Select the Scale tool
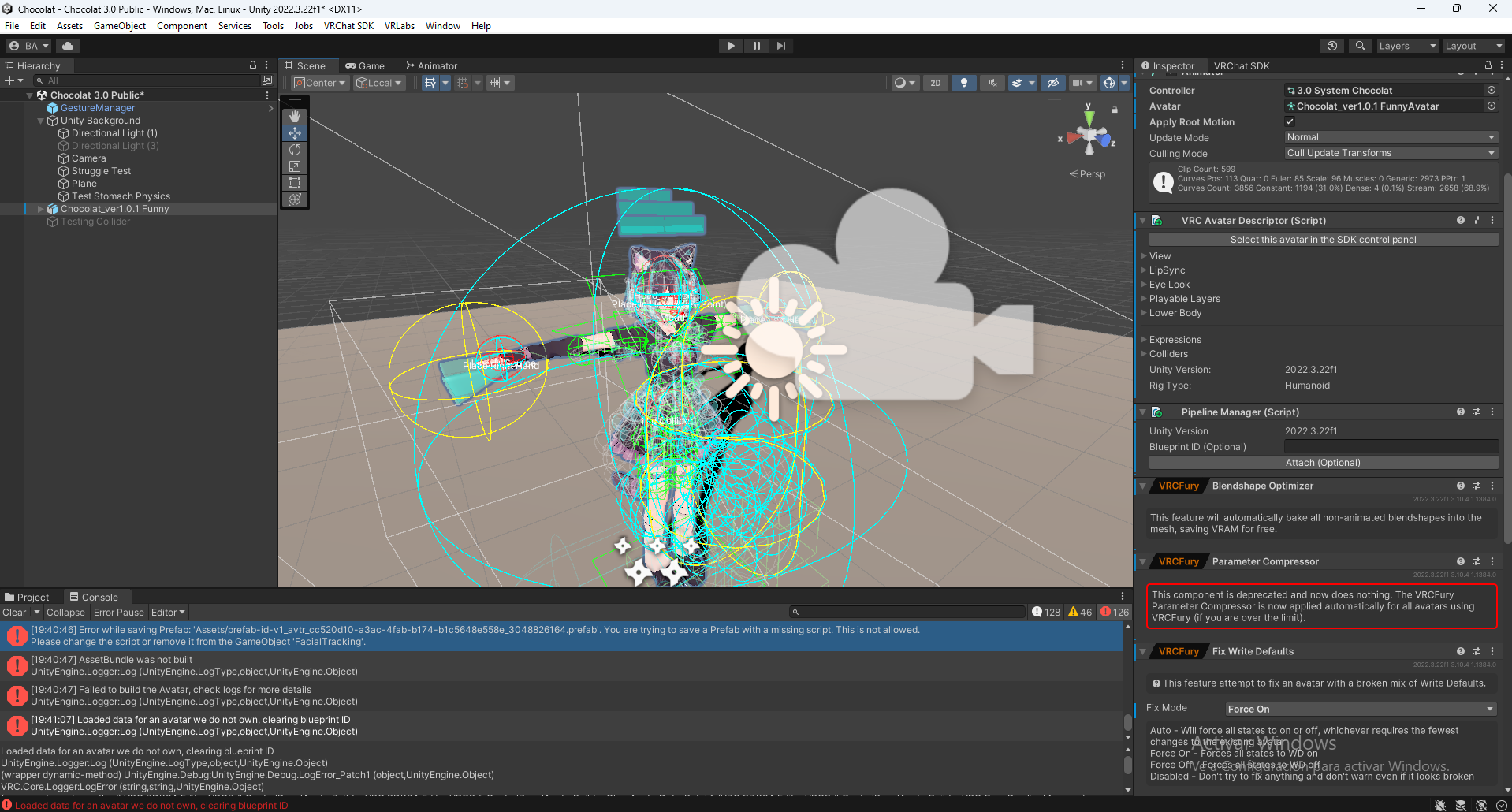Image resolution: width=1512 pixels, height=812 pixels. (x=295, y=166)
